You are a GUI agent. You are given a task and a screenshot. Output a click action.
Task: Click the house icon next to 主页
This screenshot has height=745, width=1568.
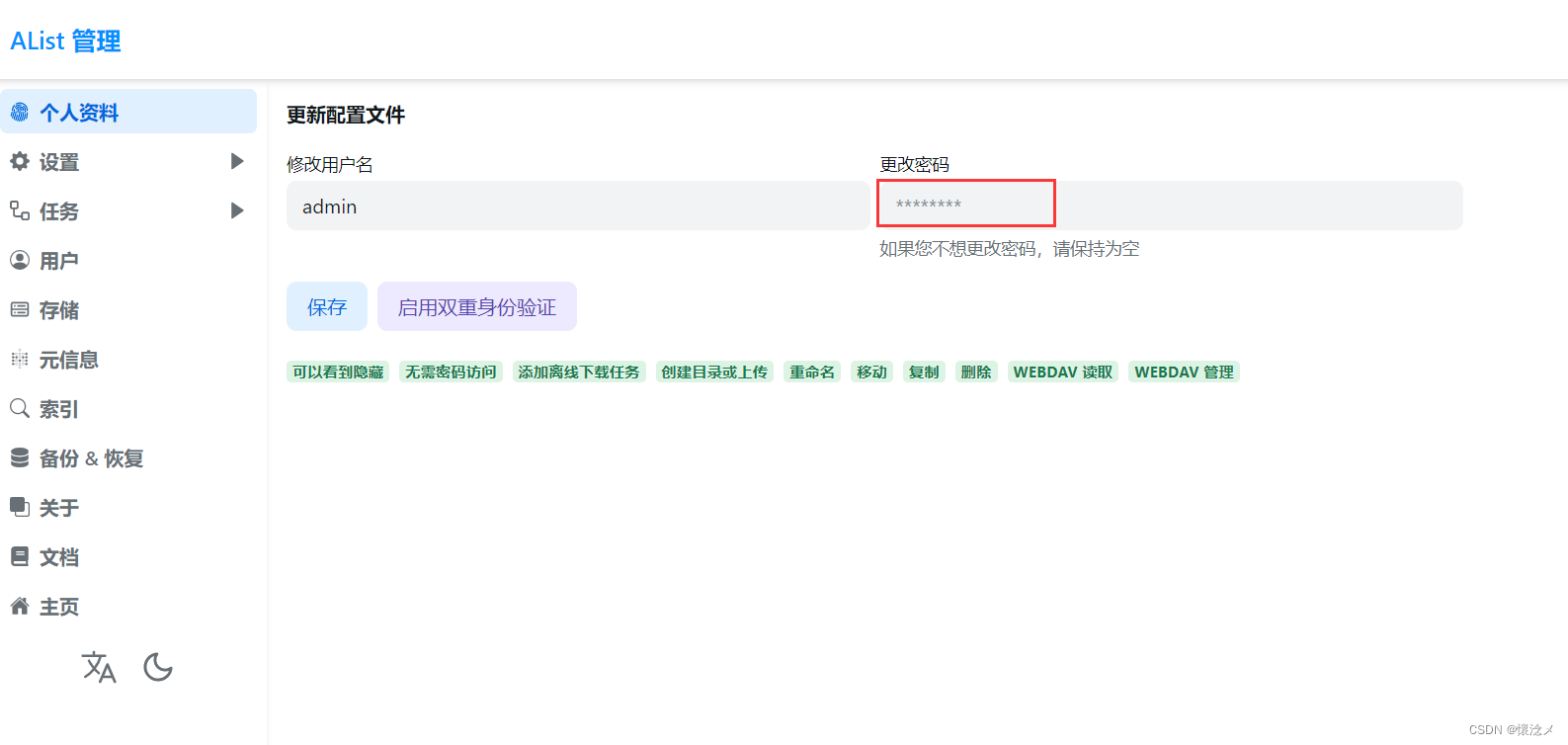[20, 606]
